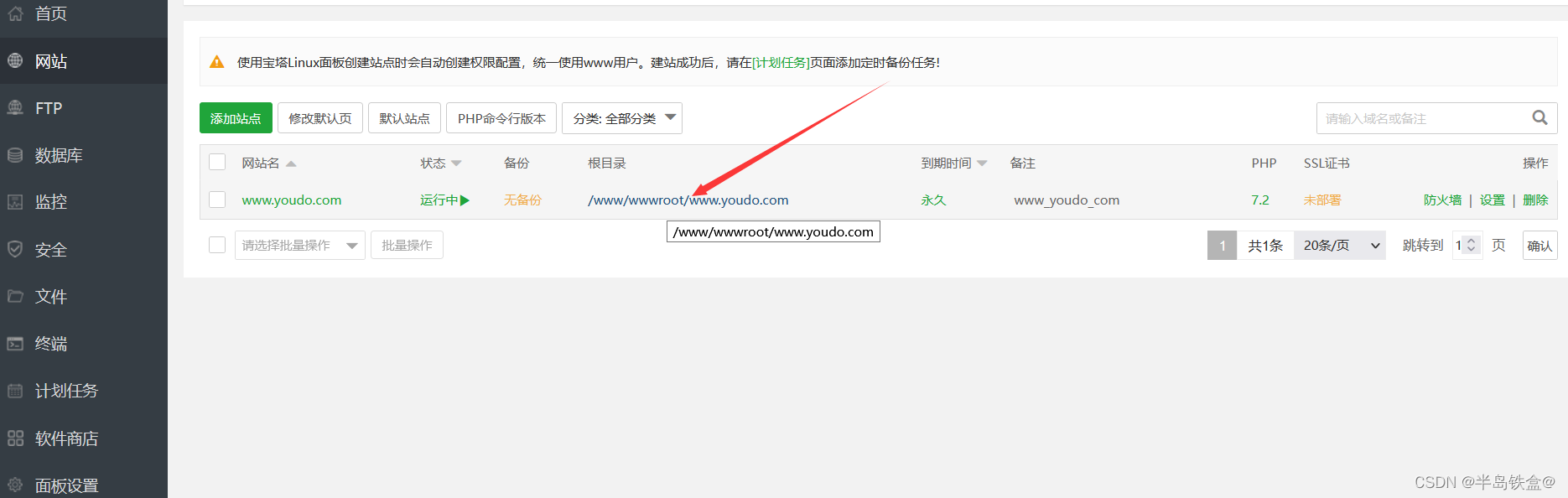Viewport: 1568px width, 498px height.
Task: Click the /www/wwwroot/www.youdo.com root directory
Action: click(688, 200)
